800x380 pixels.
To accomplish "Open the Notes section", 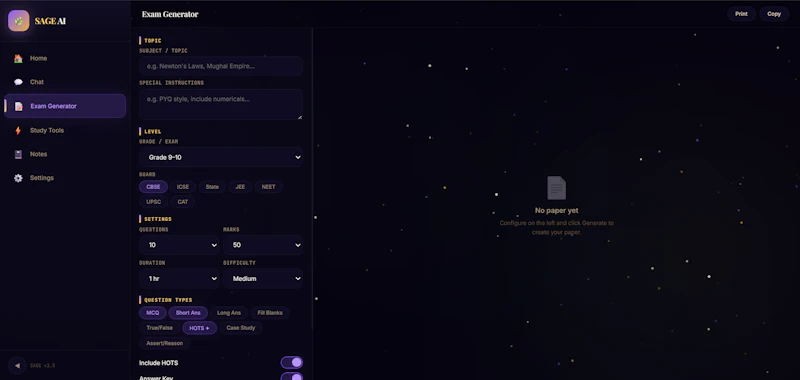I will (x=65, y=154).
